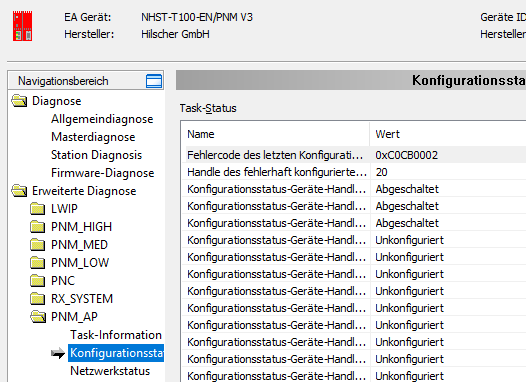Open the PNM_HIGH folder icon
Viewport: 526px width, 382px height.
coord(37,227)
